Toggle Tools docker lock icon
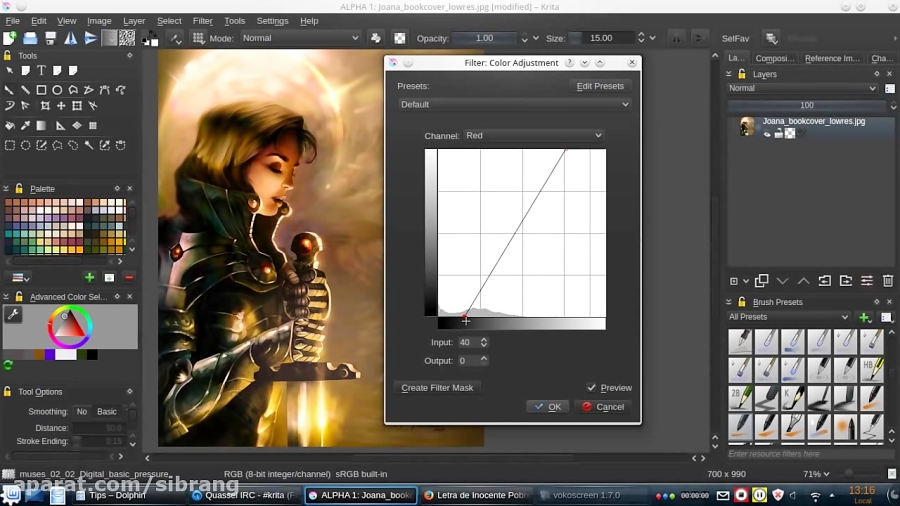 [7, 56]
